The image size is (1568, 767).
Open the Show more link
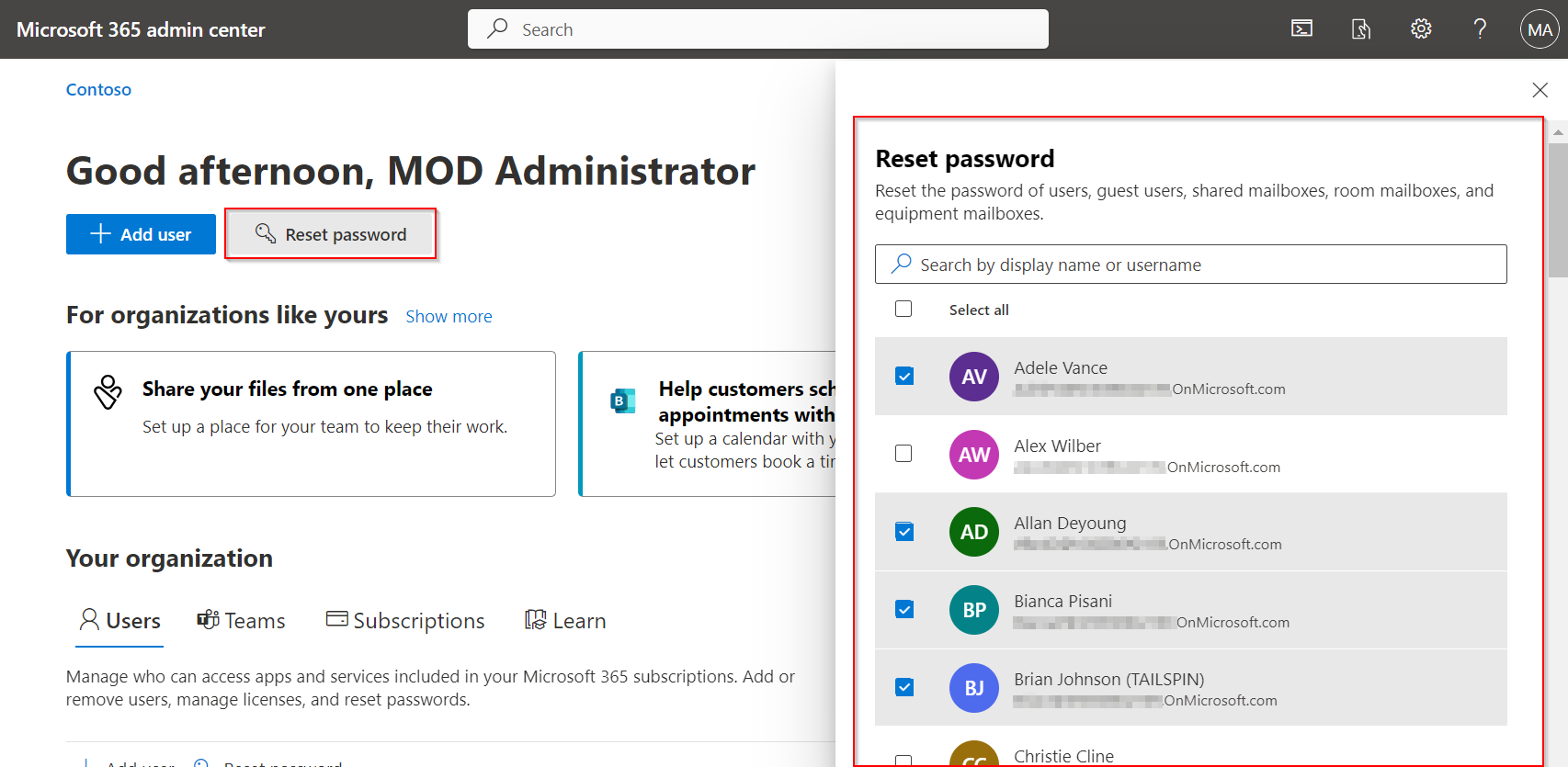pos(449,316)
